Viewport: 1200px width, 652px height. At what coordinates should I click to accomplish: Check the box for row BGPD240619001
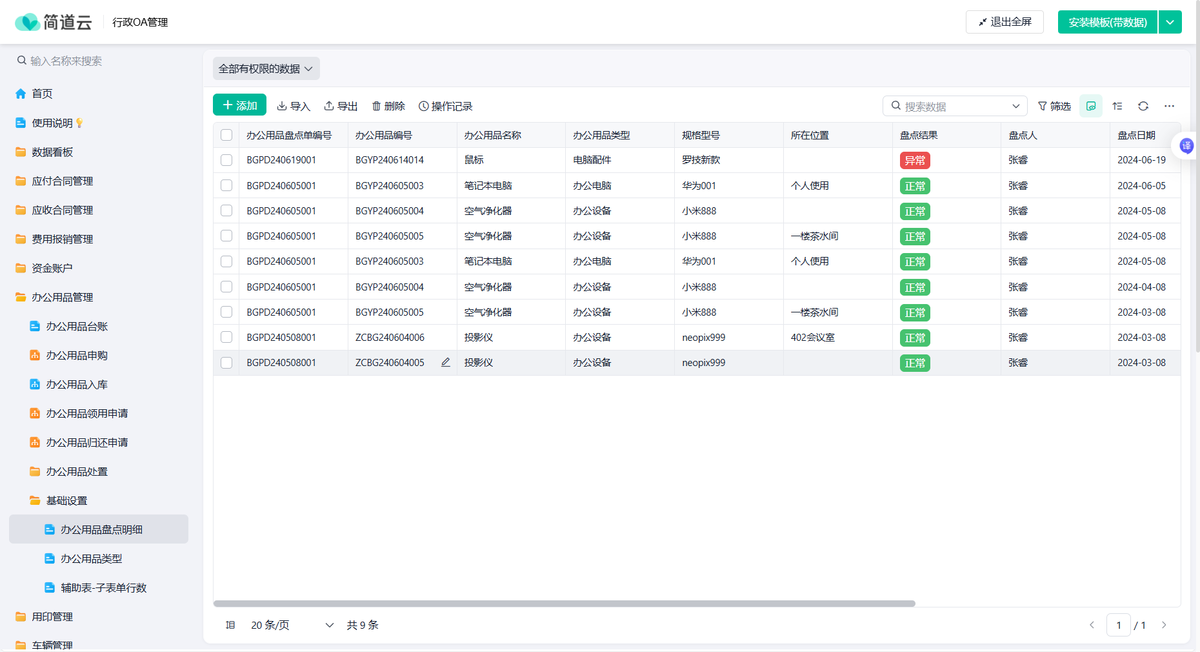coord(227,160)
